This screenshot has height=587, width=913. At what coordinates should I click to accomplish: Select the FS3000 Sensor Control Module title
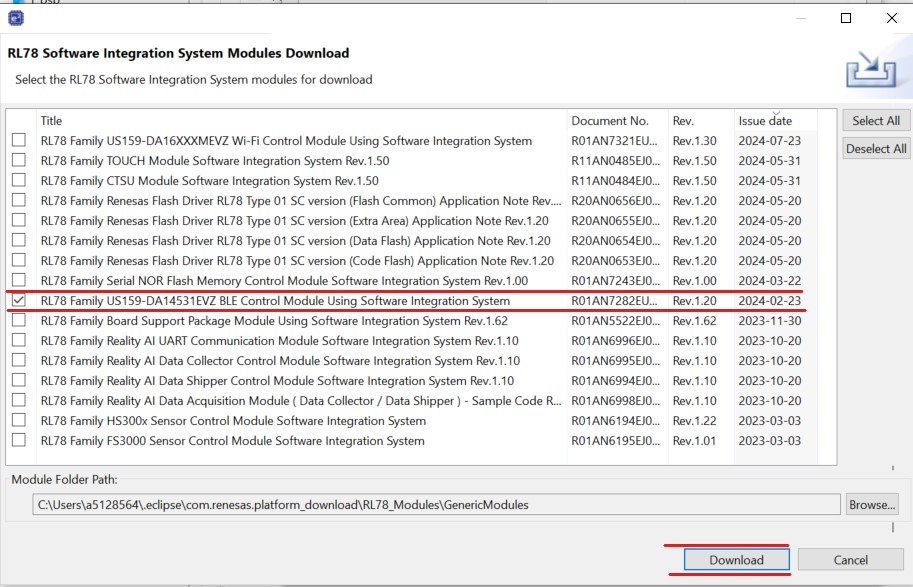(232, 441)
